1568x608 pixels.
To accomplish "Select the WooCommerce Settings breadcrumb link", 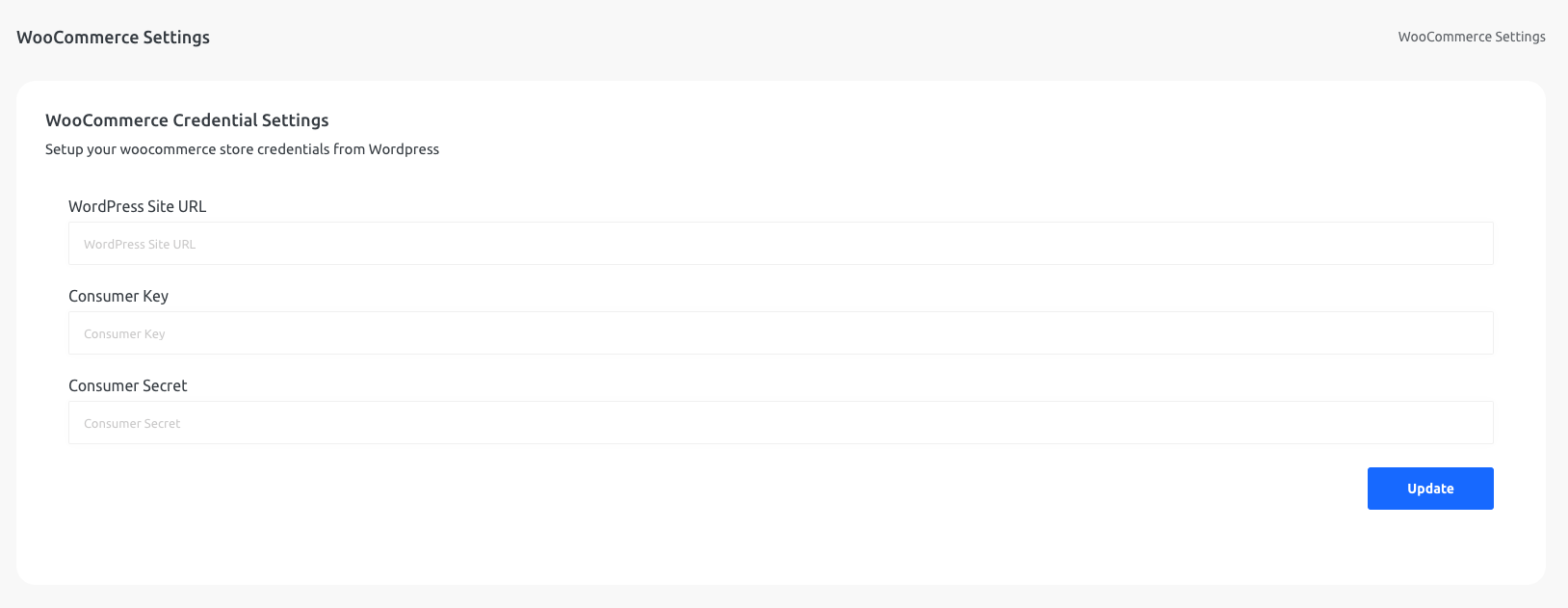I will click(1472, 37).
